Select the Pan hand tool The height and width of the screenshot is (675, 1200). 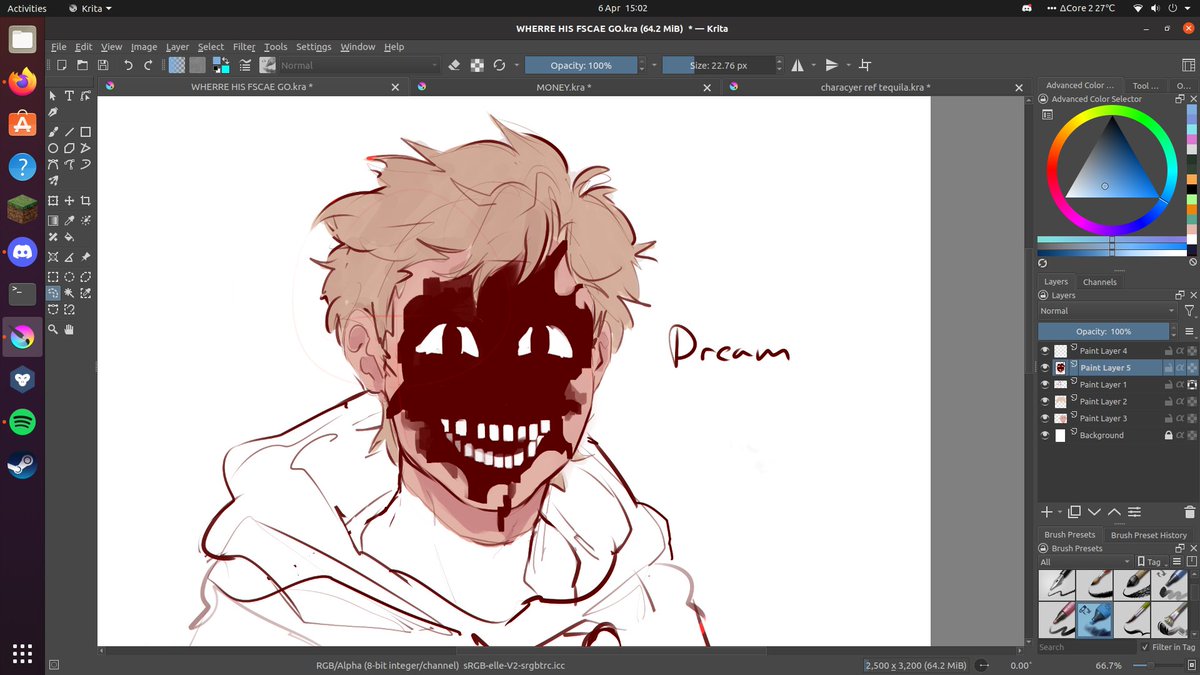coord(69,328)
